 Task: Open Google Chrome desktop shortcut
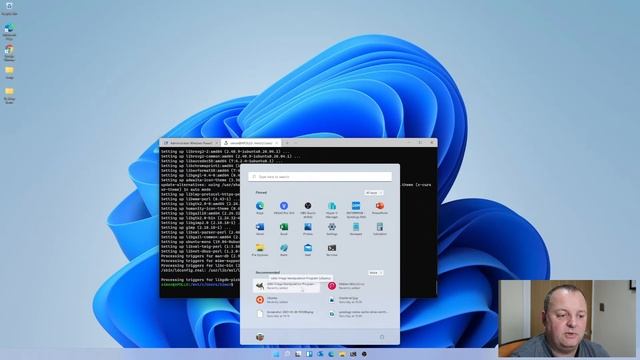point(9,53)
